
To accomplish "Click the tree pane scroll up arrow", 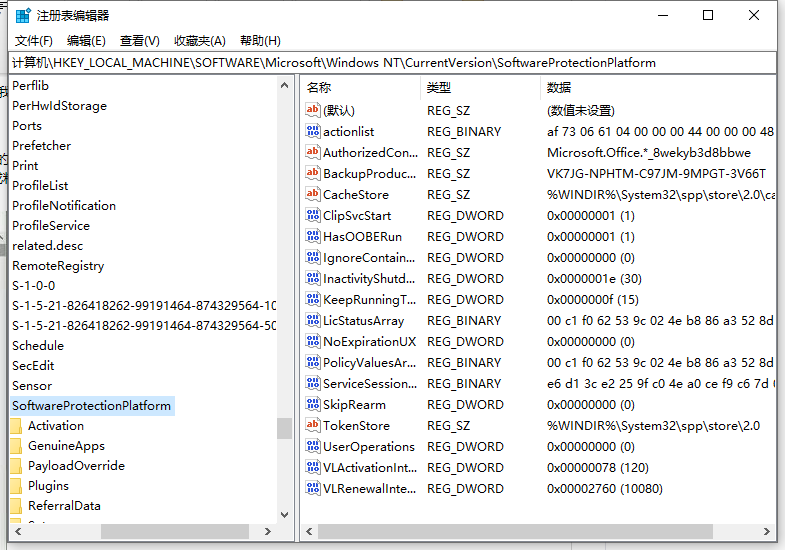I will pos(285,87).
